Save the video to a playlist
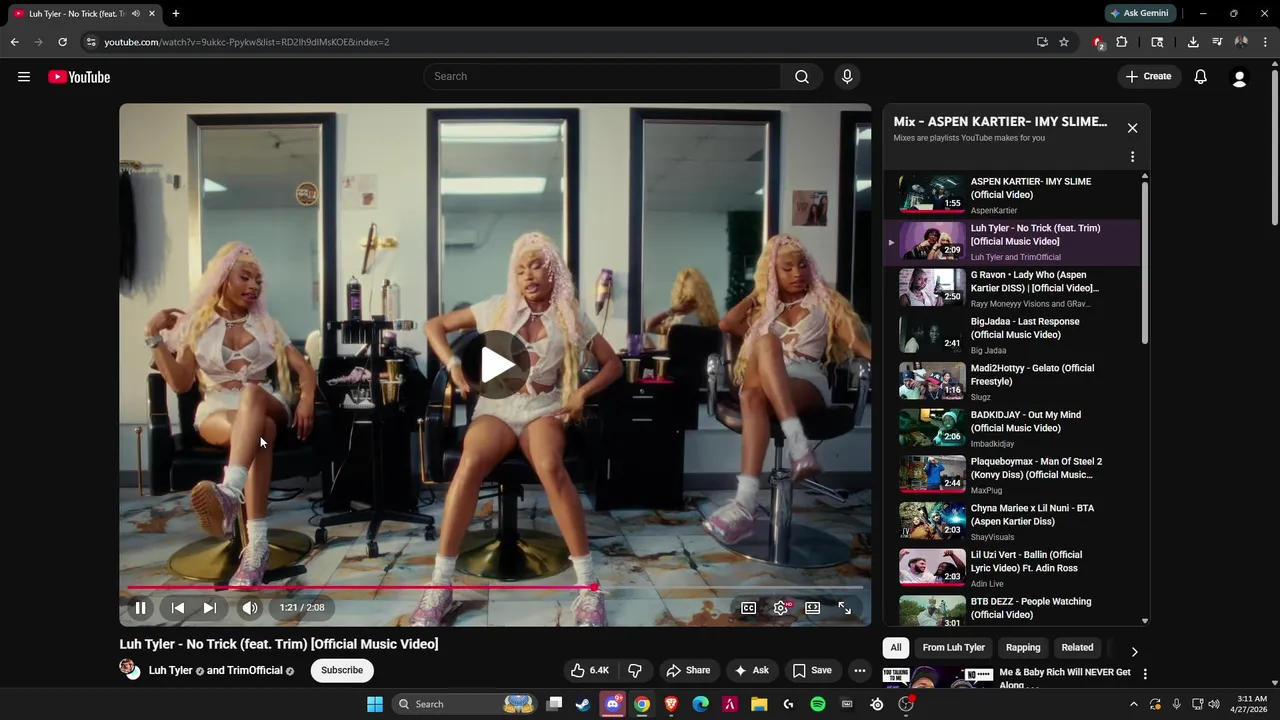Viewport: 1280px width, 720px height. coord(812,670)
